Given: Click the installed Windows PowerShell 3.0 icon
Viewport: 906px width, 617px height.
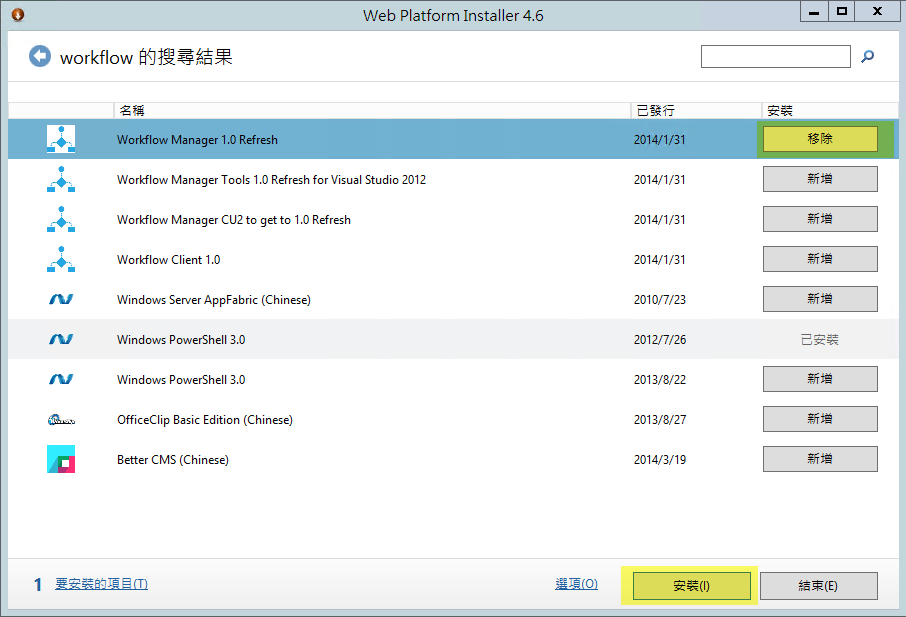Looking at the screenshot, I should 61,339.
